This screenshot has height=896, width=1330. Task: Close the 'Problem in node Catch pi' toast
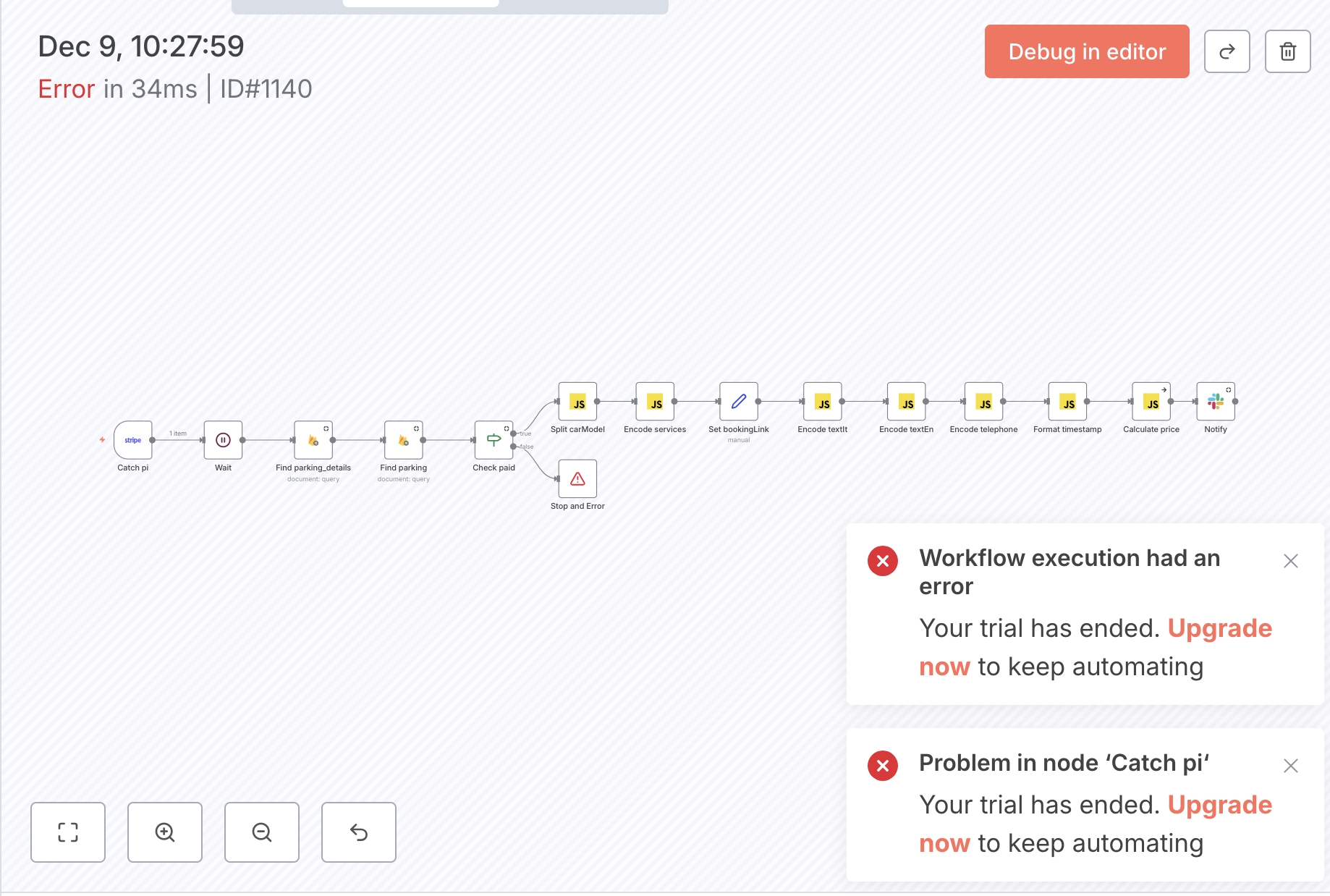(x=1290, y=766)
